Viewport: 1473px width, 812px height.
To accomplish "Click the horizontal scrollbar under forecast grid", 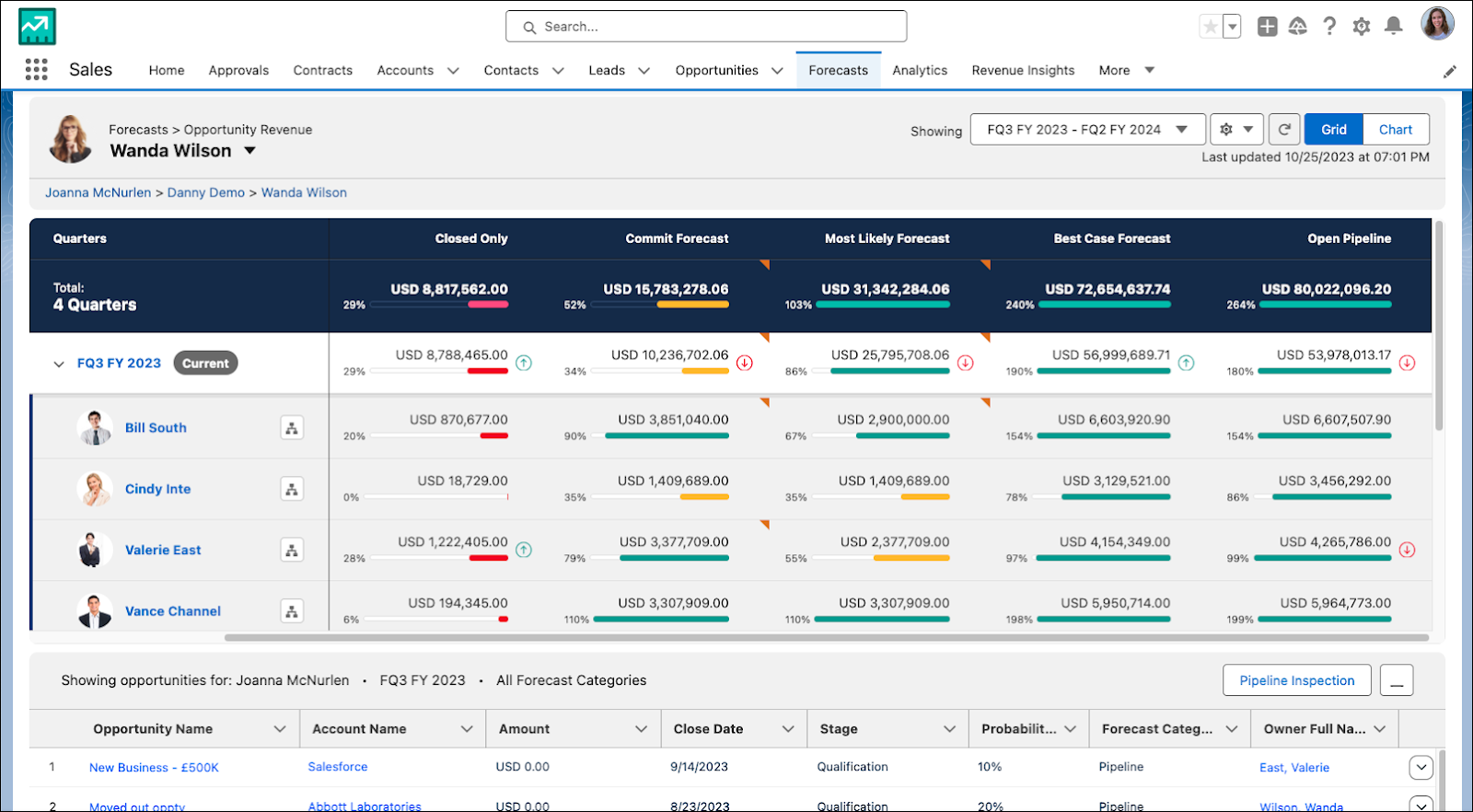I will [826, 637].
